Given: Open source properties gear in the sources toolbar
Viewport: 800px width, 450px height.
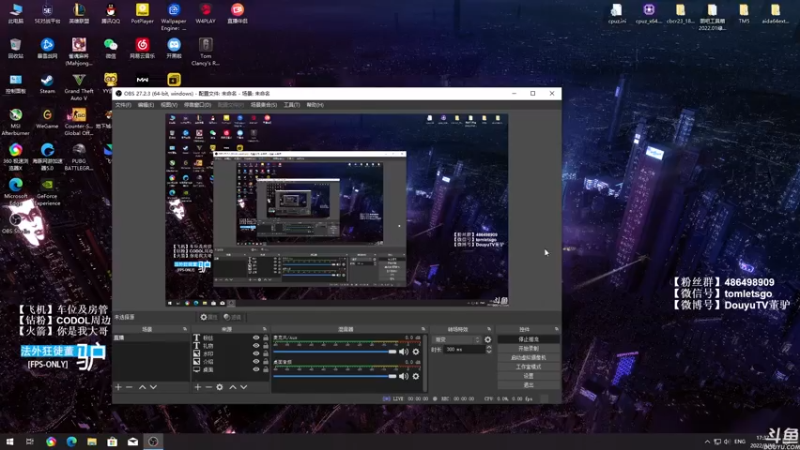Looking at the screenshot, I should 219,387.
